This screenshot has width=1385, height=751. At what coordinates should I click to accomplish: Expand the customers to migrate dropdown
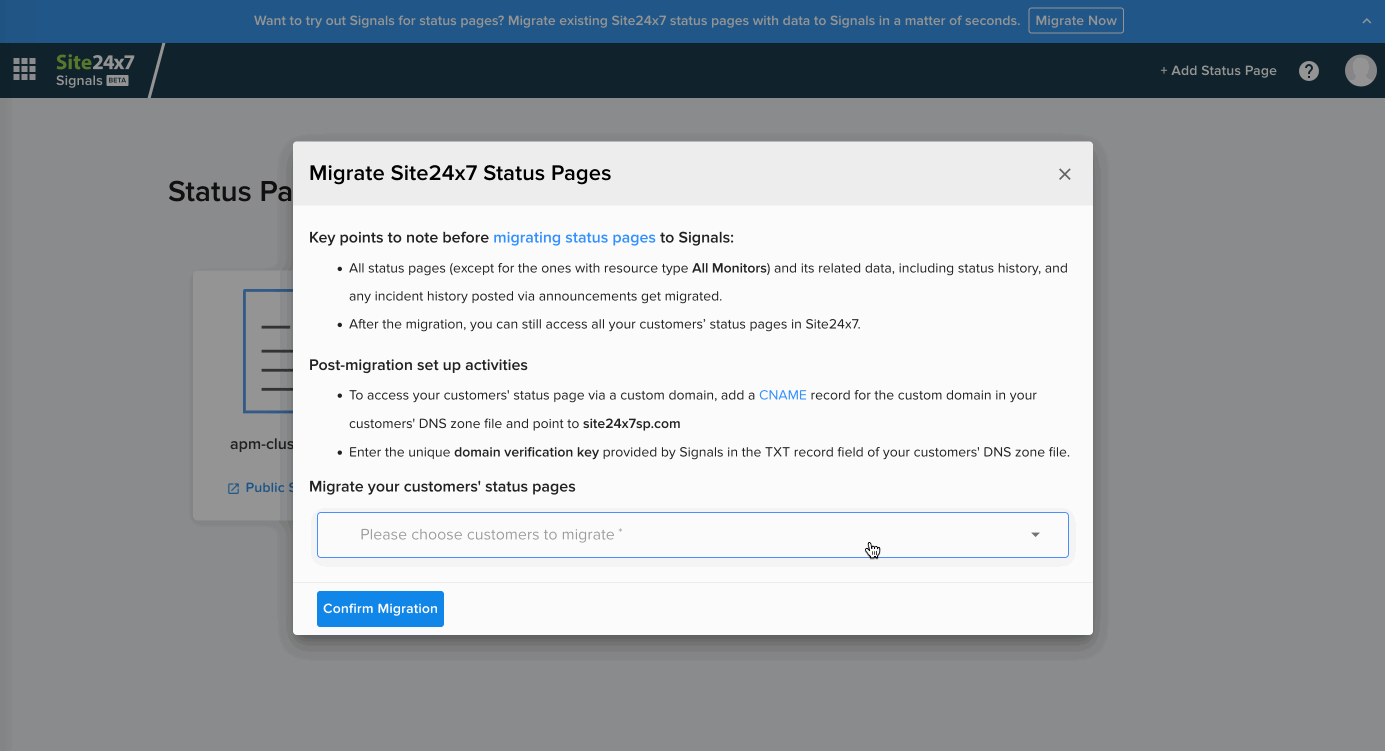(693, 534)
